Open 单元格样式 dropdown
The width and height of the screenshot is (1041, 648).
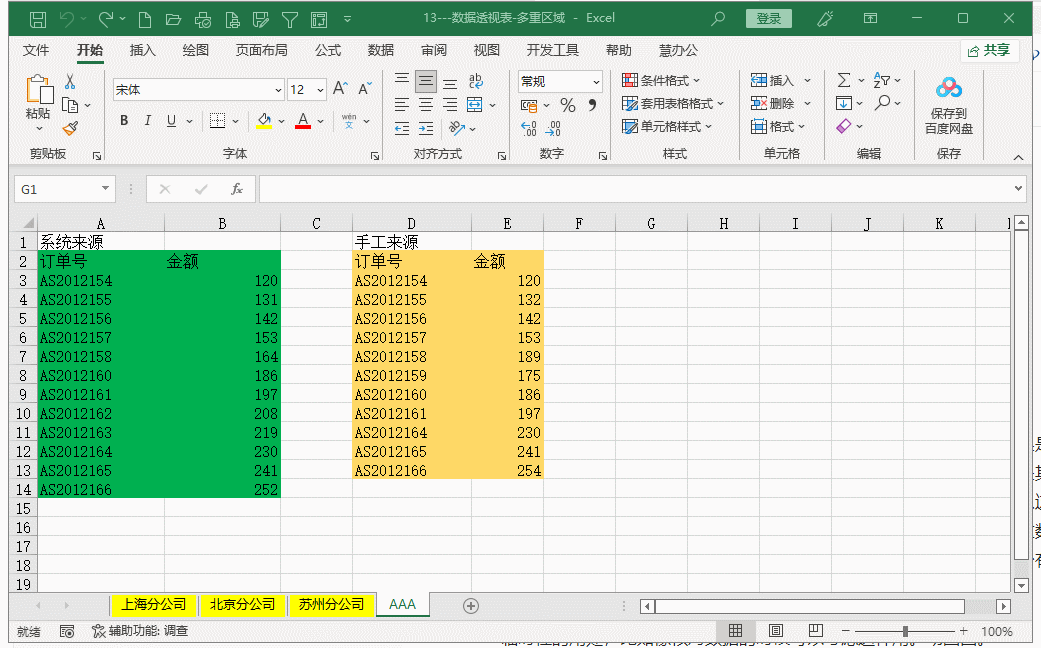point(667,126)
